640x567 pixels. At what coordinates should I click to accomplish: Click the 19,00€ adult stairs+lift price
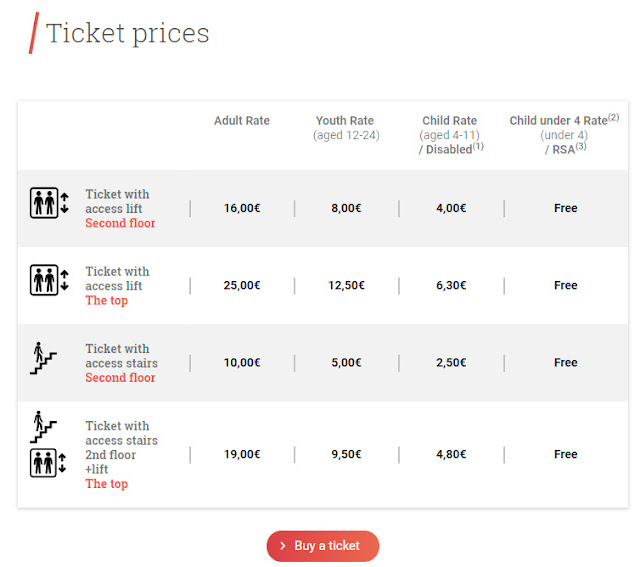[x=242, y=454]
